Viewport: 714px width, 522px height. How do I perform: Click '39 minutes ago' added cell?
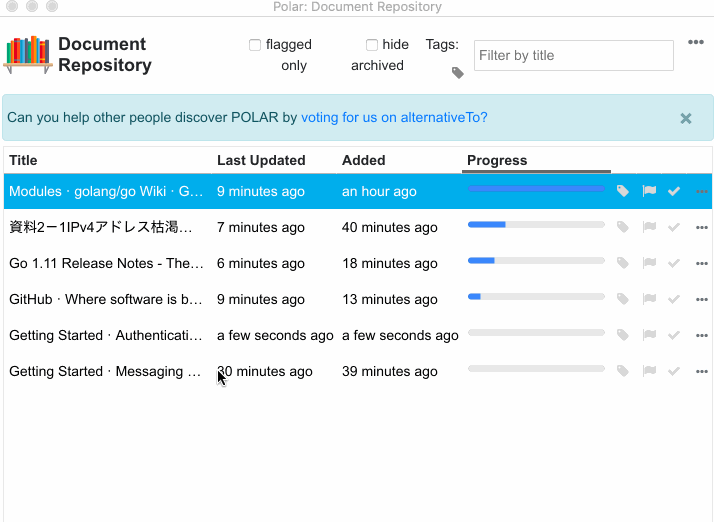(390, 371)
